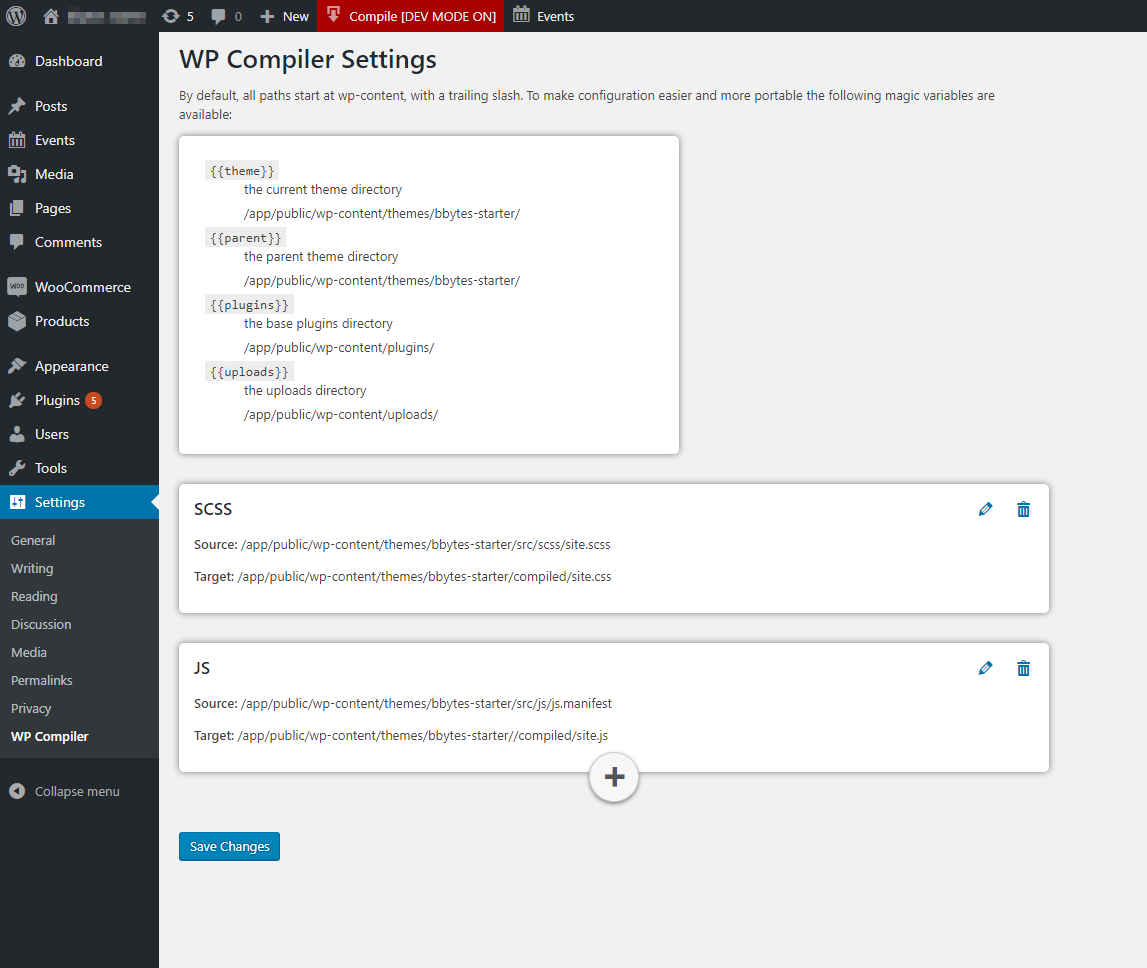1147x968 pixels.
Task: Open General settings submenu
Action: (33, 541)
